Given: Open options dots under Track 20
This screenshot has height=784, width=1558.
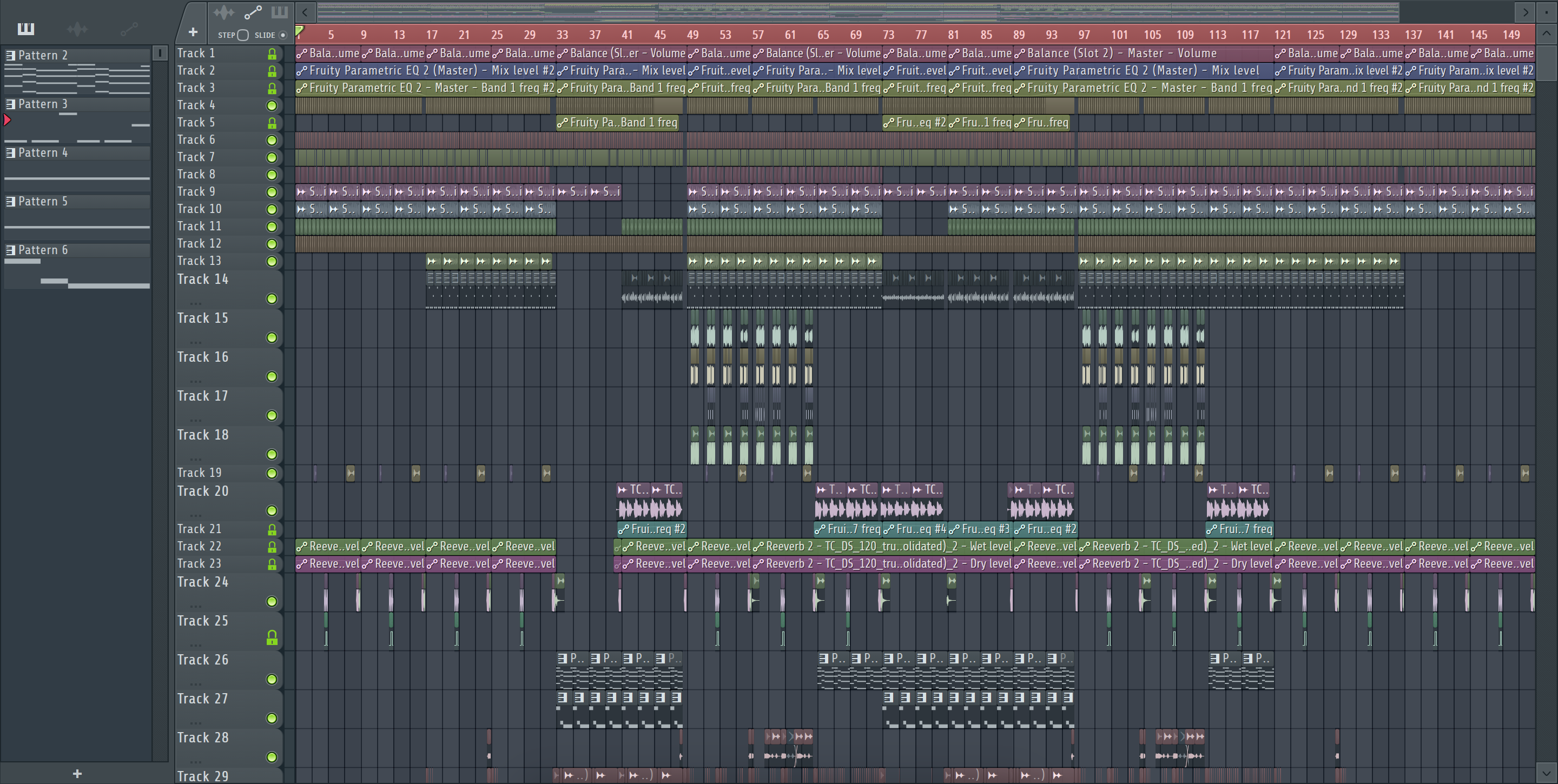Looking at the screenshot, I should 195,516.
